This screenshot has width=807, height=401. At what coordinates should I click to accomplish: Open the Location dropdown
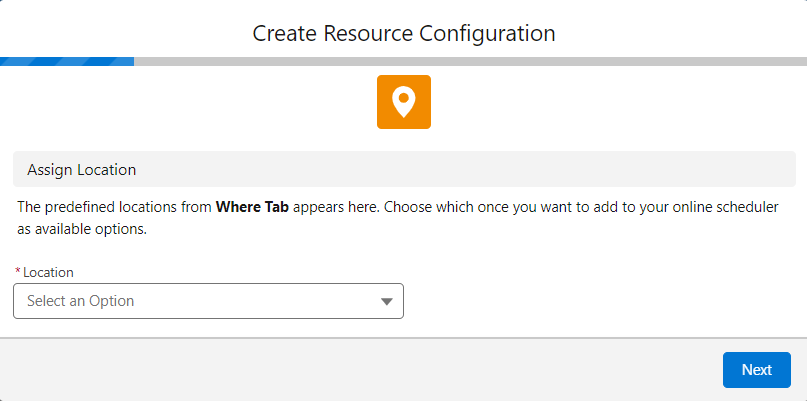tap(208, 301)
